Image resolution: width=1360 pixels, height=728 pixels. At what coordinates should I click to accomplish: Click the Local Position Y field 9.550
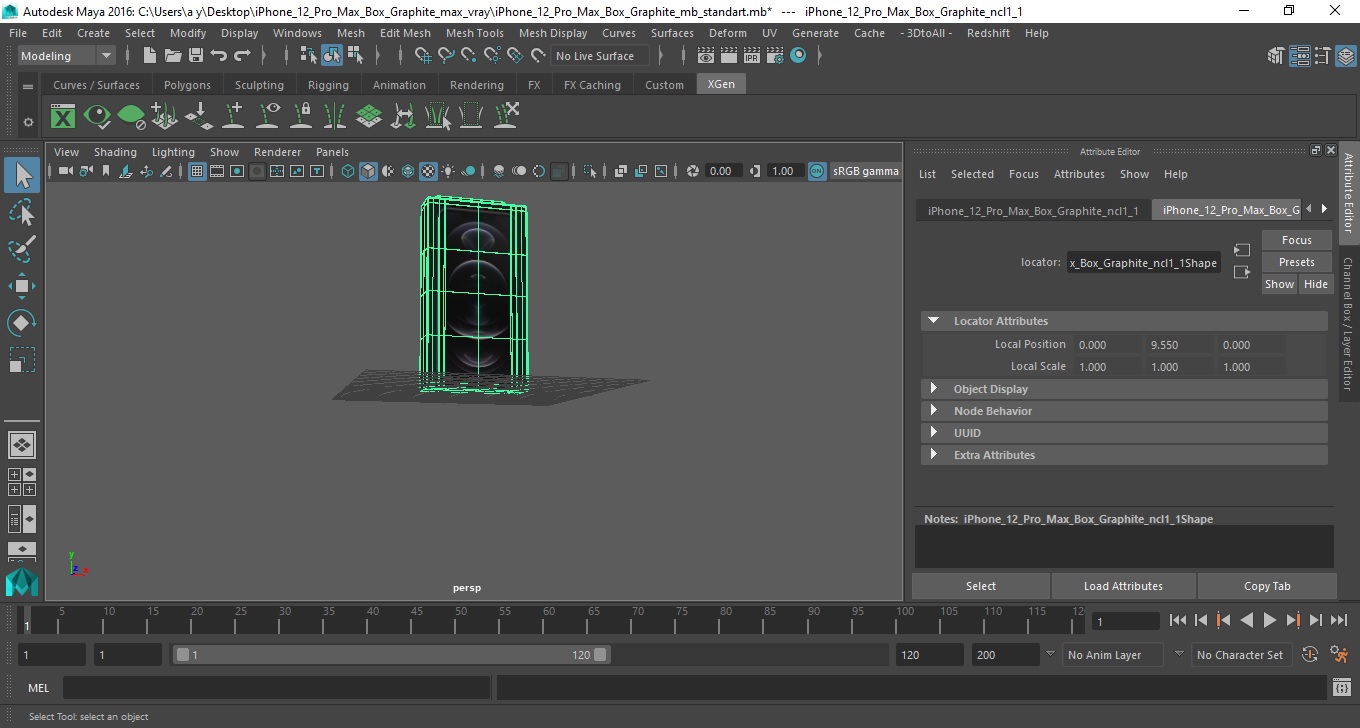(x=1178, y=344)
